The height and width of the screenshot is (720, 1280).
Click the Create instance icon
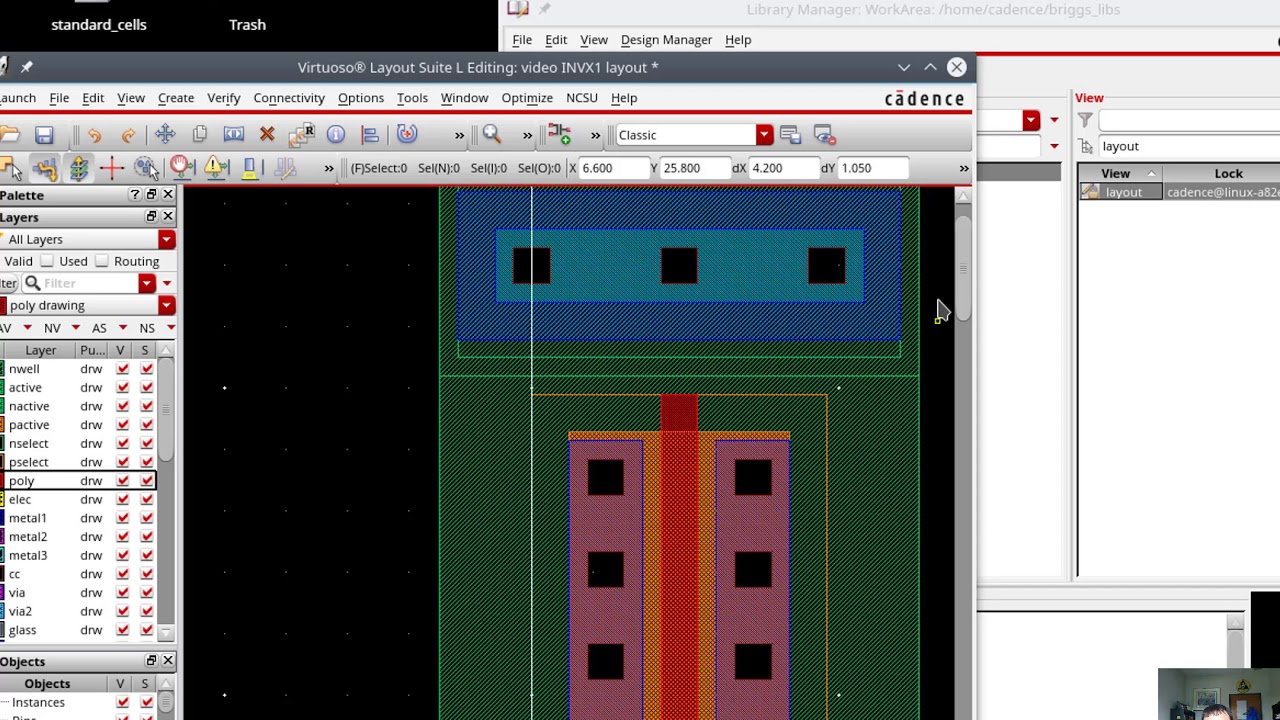559,135
